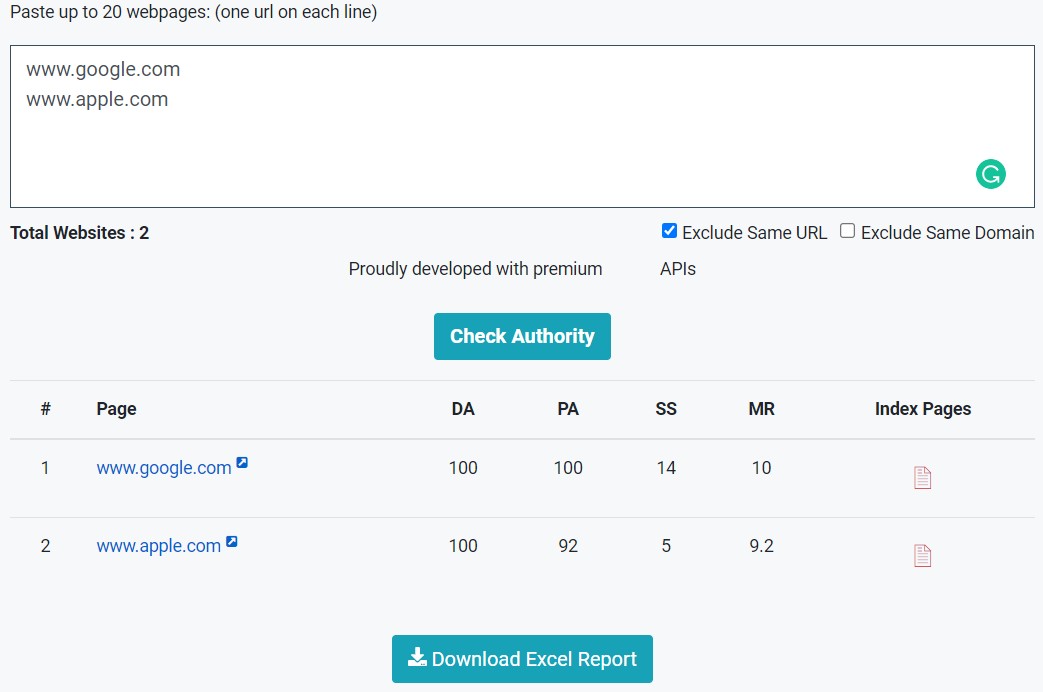Click the Paste up to 20 webpages label
This screenshot has width=1043, height=692.
click(x=194, y=12)
